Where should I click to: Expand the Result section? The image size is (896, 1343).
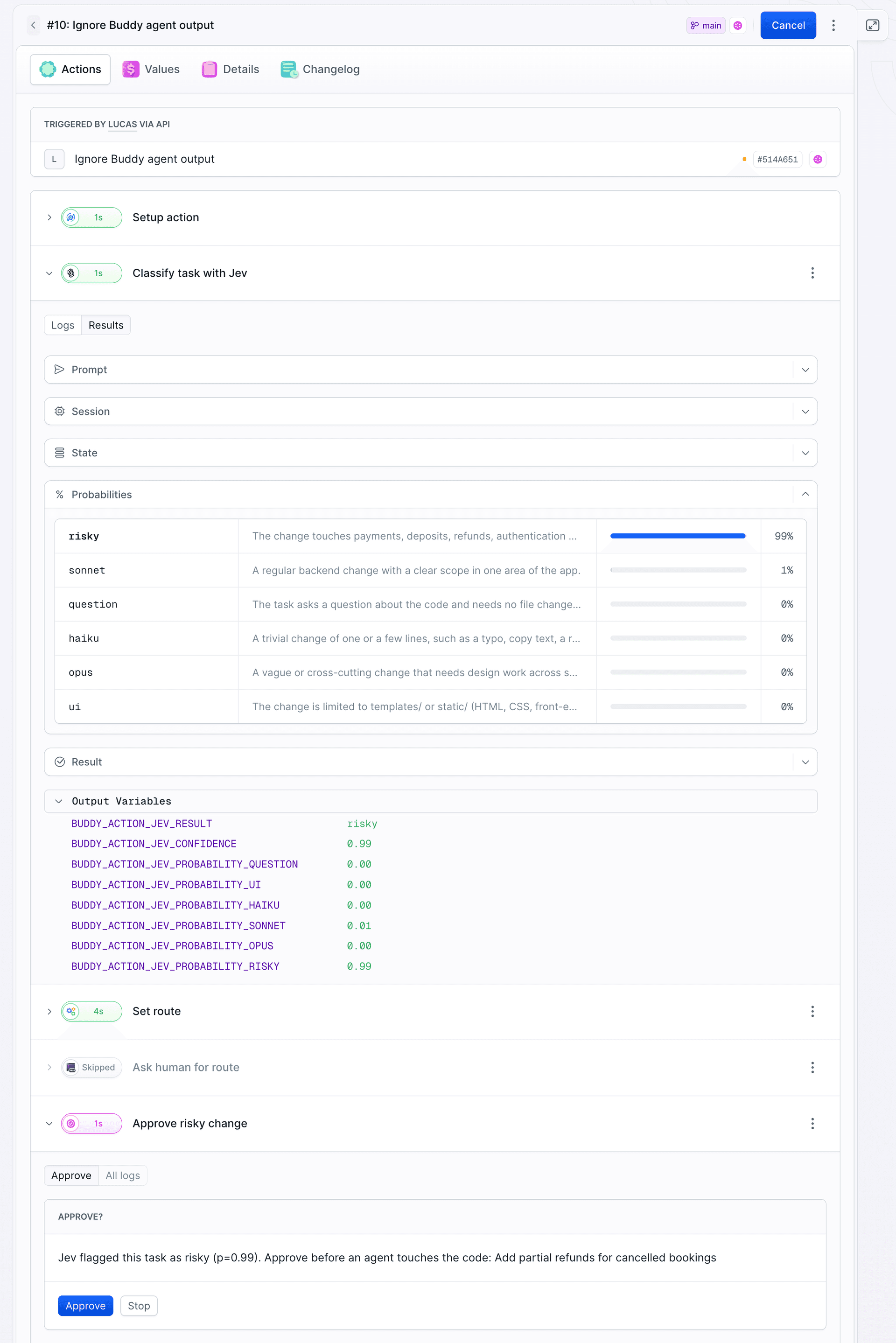coord(805,762)
